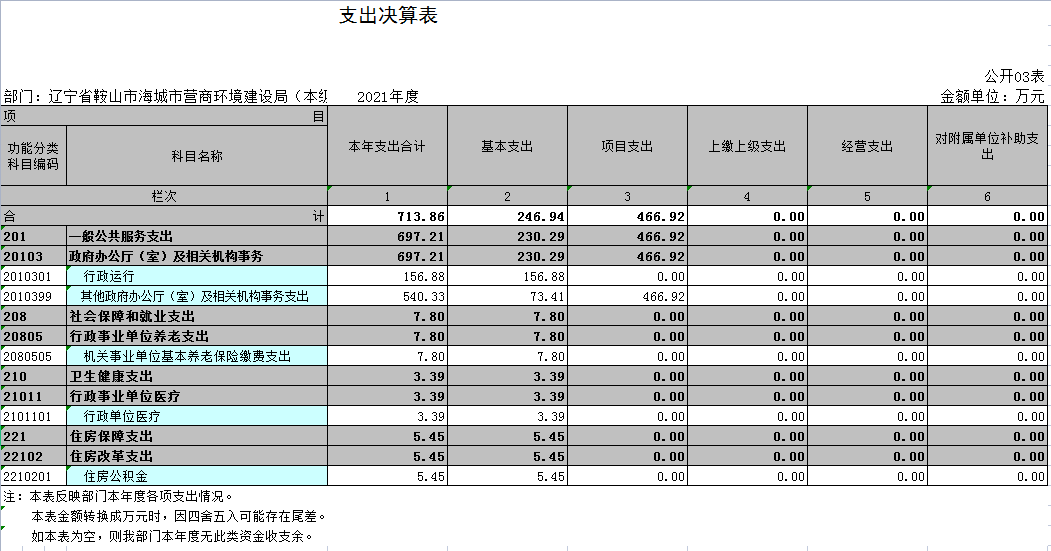Select total basic expenditure 246.94
The height and width of the screenshot is (551, 1051).
[x=507, y=216]
